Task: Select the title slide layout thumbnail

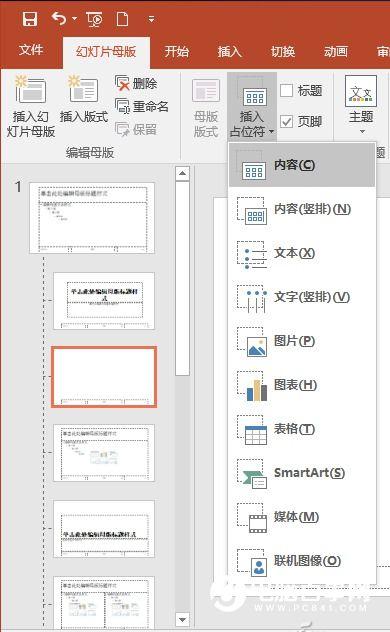Action: [x=104, y=301]
